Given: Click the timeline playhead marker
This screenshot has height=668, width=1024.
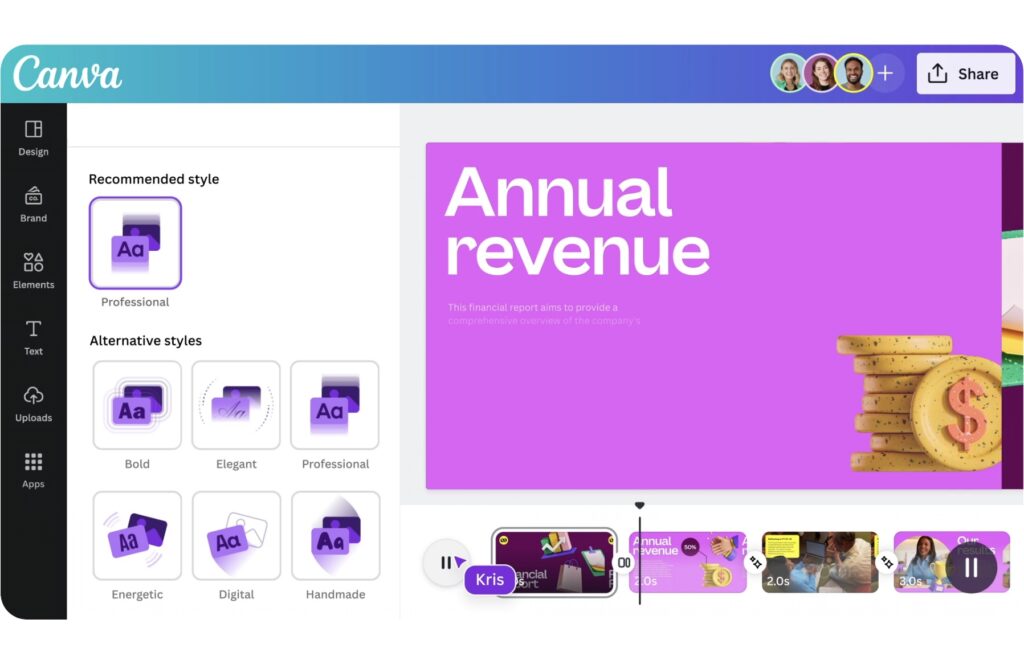Looking at the screenshot, I should coord(639,505).
